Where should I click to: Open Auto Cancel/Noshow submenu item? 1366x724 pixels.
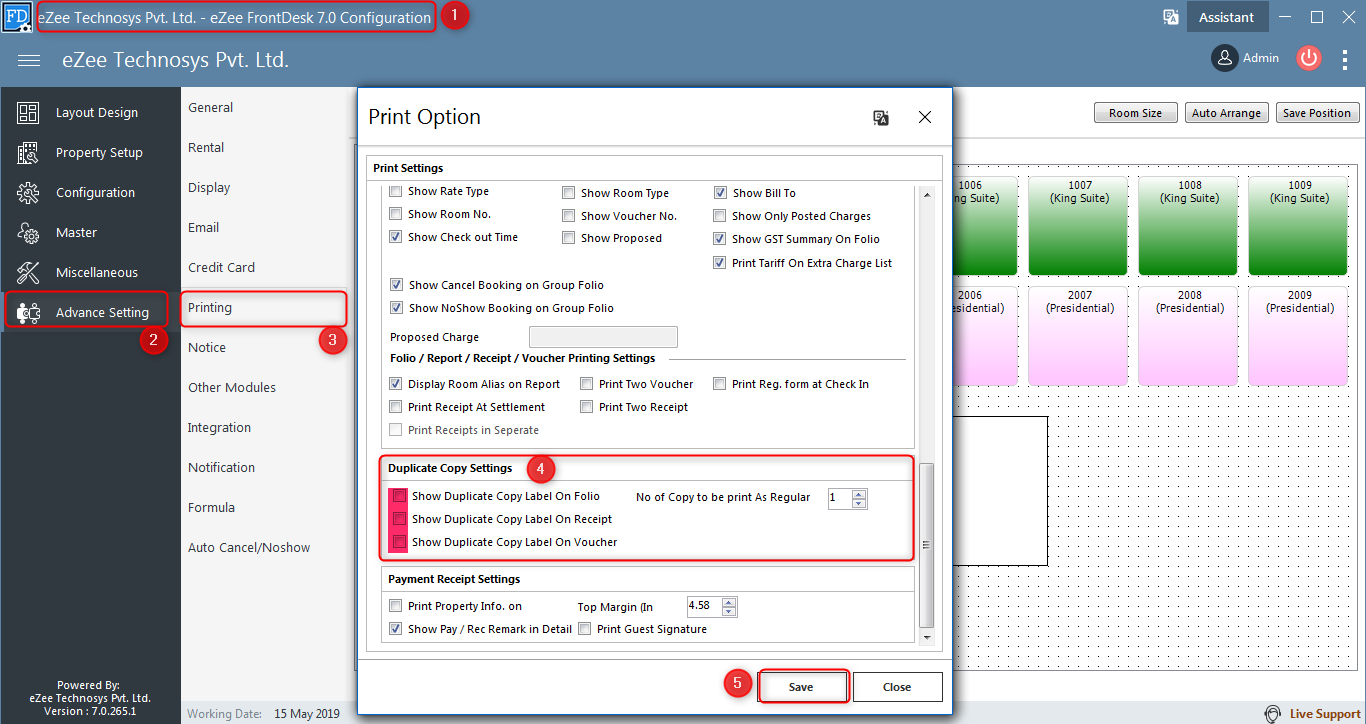coord(249,547)
